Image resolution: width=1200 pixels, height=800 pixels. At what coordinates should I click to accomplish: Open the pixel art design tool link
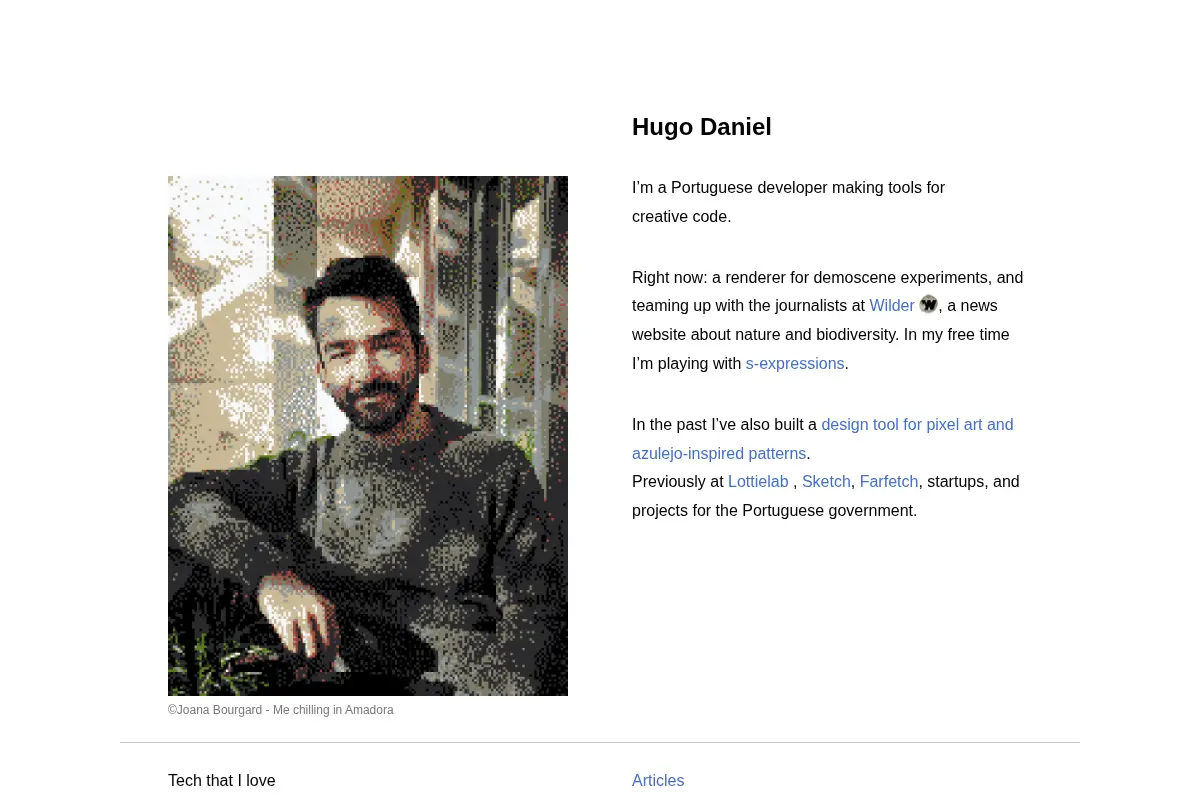point(822,439)
